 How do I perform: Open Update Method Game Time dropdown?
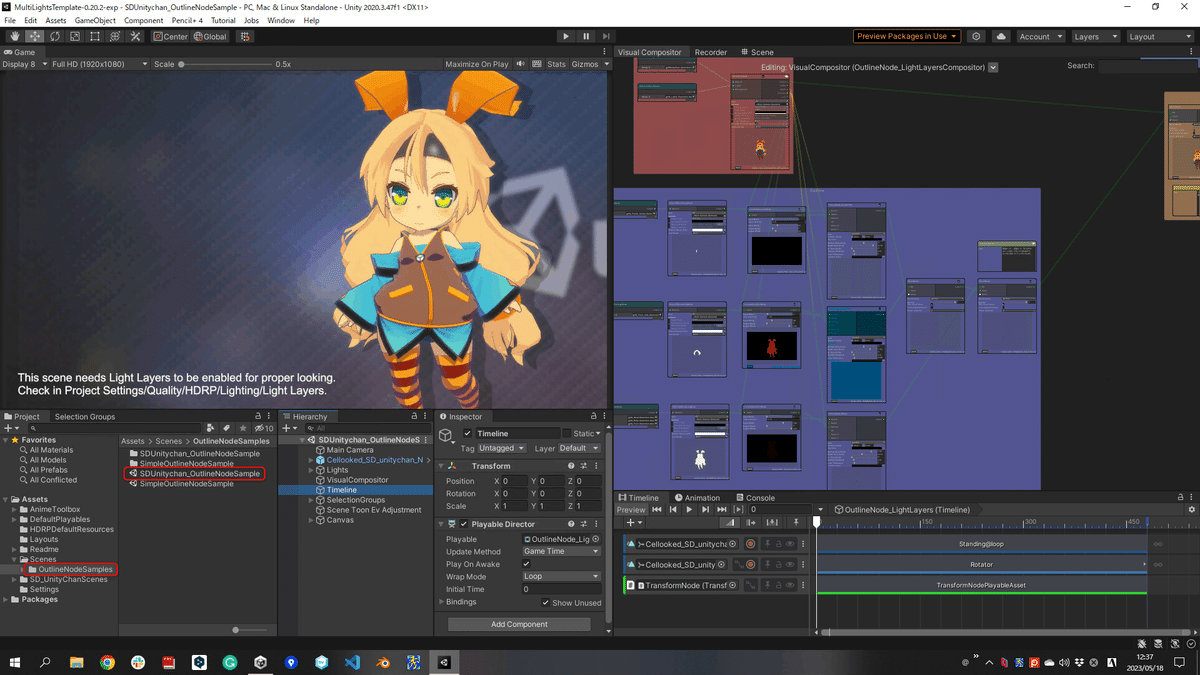point(561,551)
